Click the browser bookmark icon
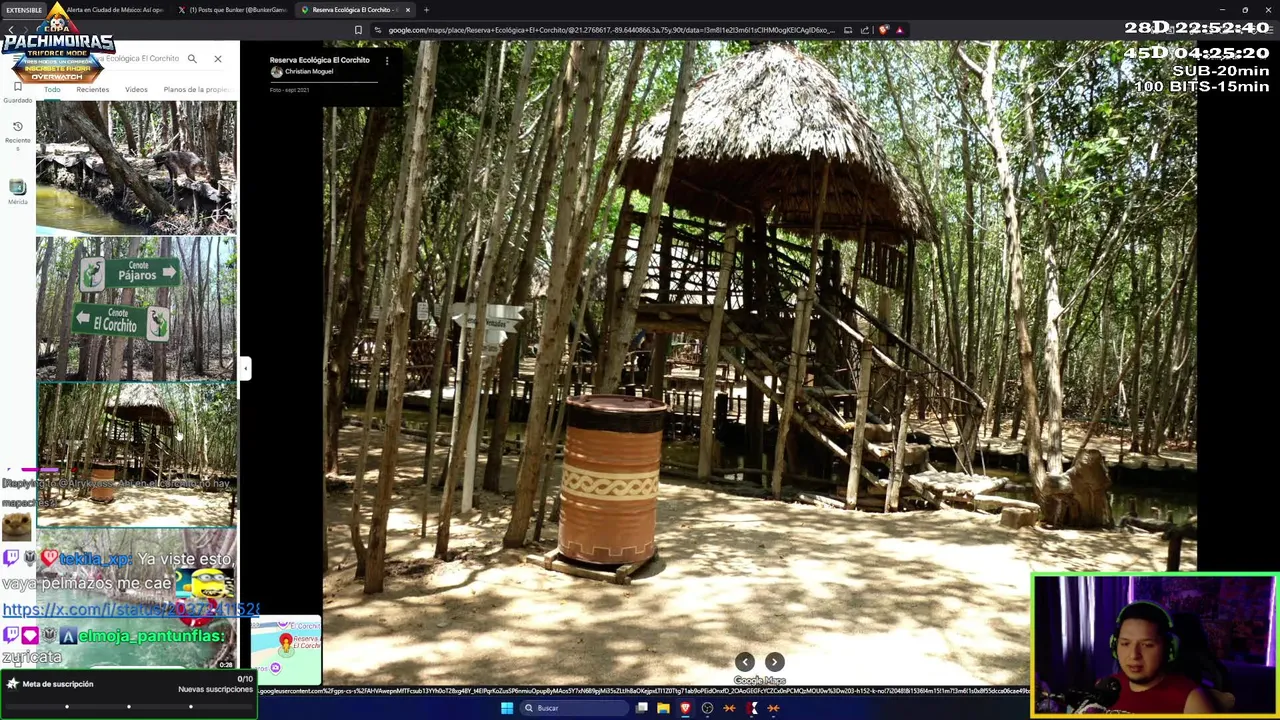The image size is (1280, 720). (x=358, y=30)
